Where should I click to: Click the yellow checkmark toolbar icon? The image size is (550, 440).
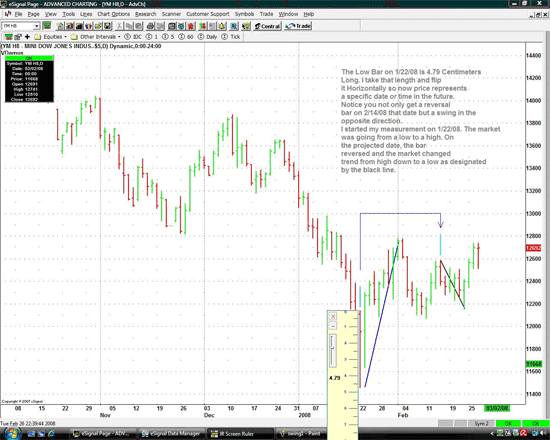[x=246, y=26]
